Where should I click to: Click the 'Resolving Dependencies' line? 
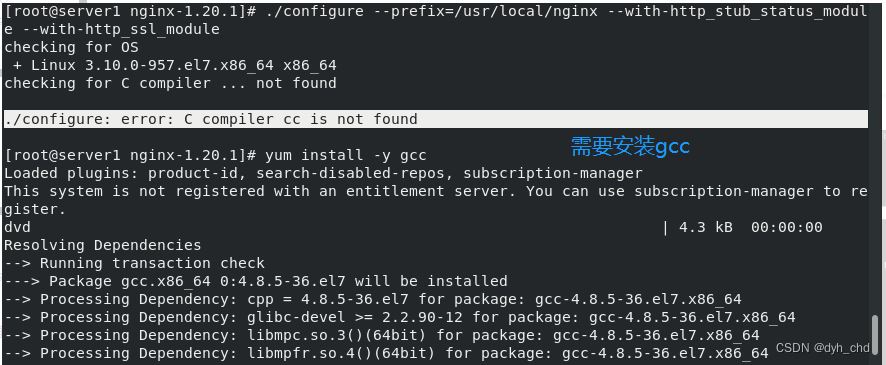pos(102,246)
